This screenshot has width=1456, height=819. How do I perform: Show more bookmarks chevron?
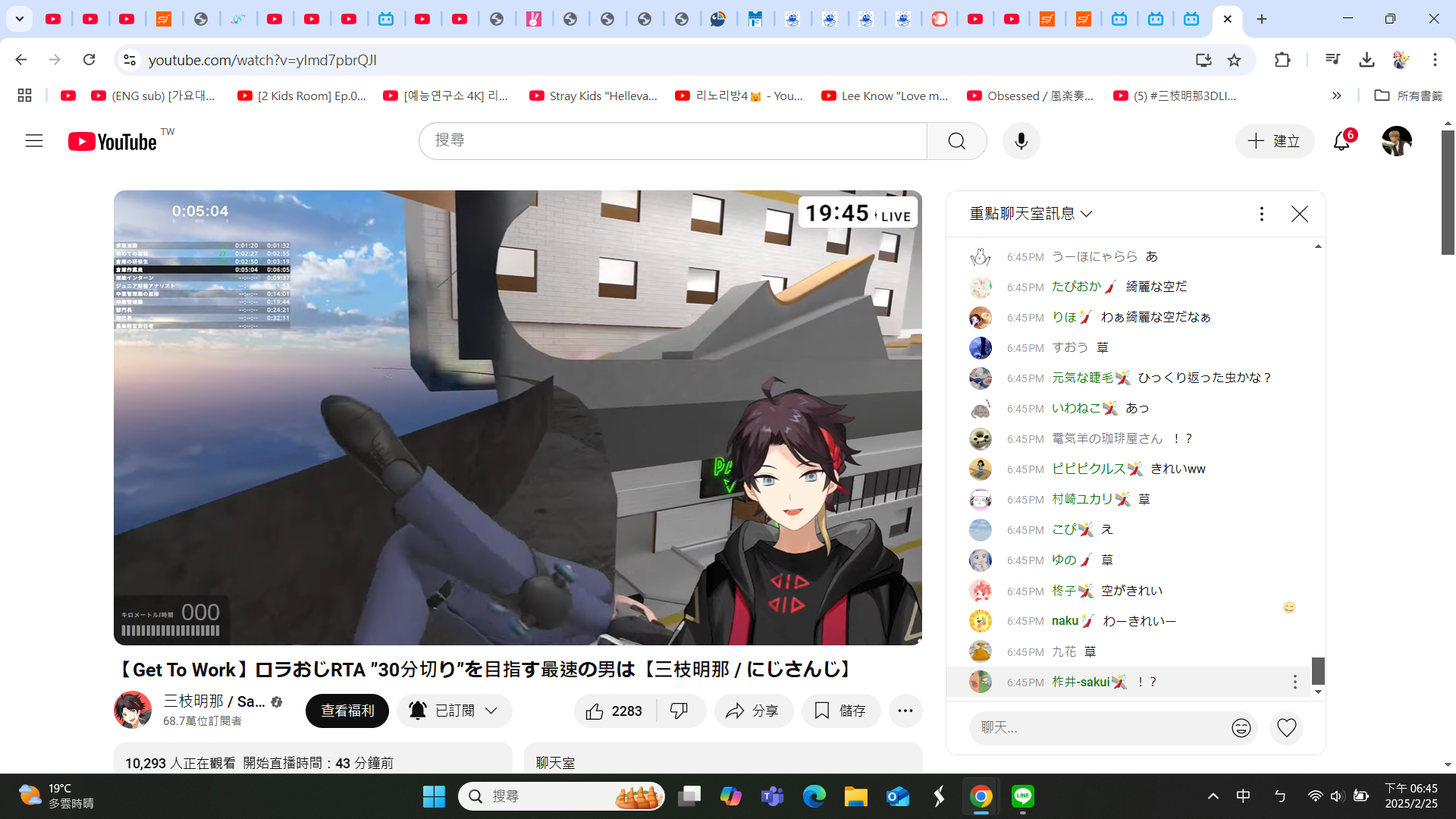(1336, 96)
